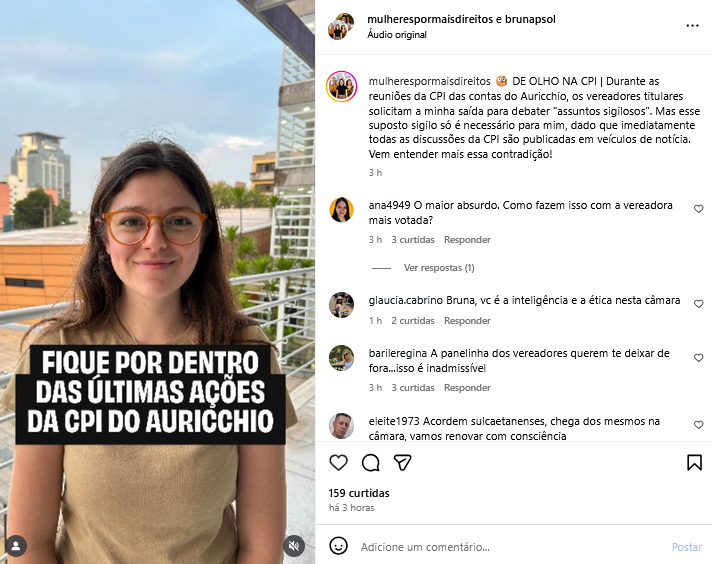
Task: Show tagged people icon on video
Action: pyautogui.click(x=16, y=546)
